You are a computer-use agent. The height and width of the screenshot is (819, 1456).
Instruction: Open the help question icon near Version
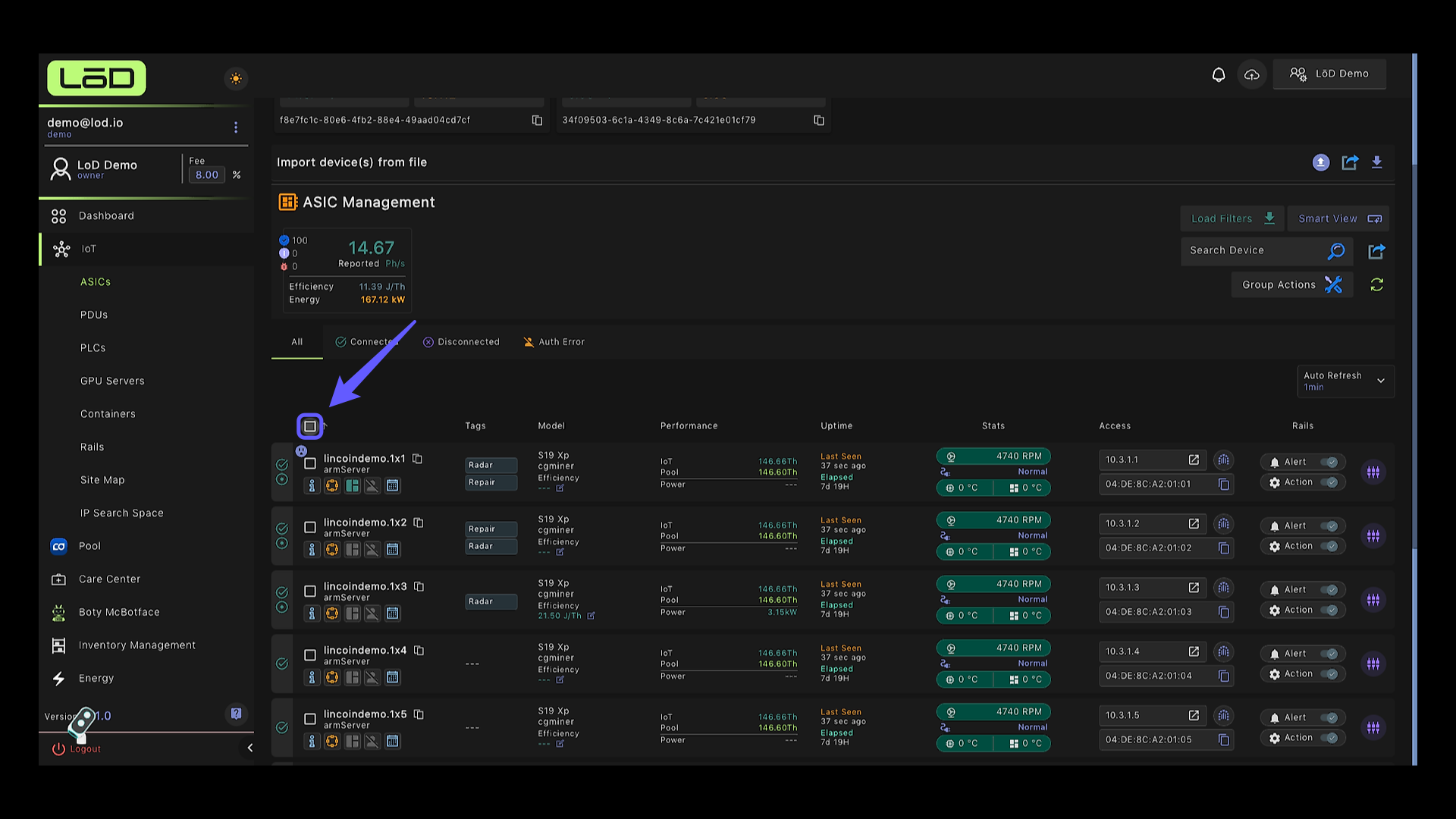236,714
